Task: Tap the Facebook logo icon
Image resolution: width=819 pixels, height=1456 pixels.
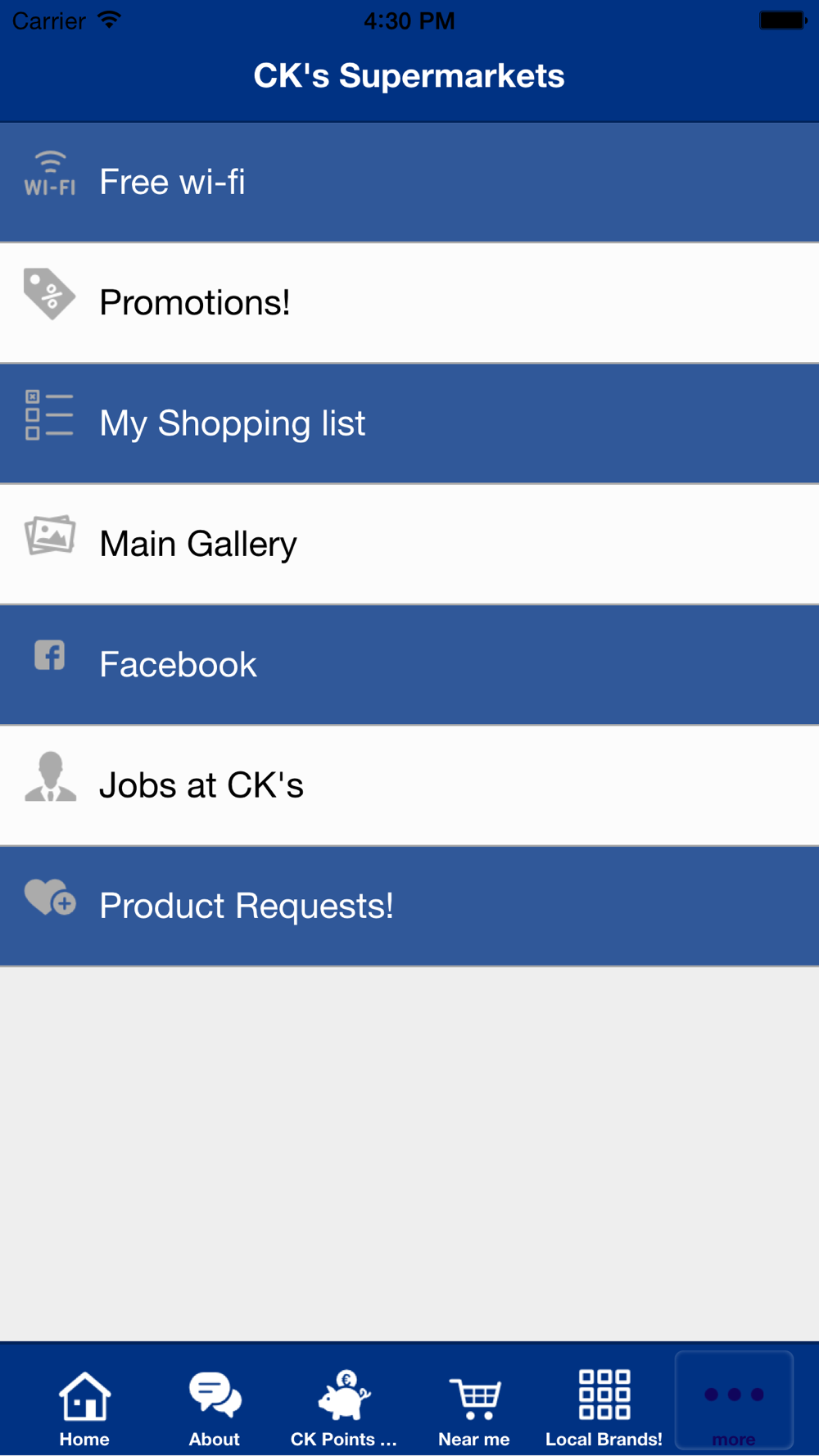Action: point(50,655)
